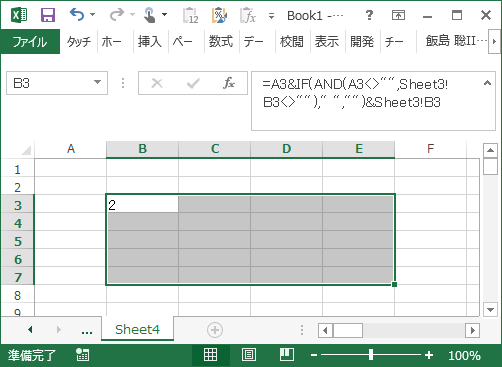Open Excel Help question mark
The height and width of the screenshot is (367, 502).
[x=369, y=15]
